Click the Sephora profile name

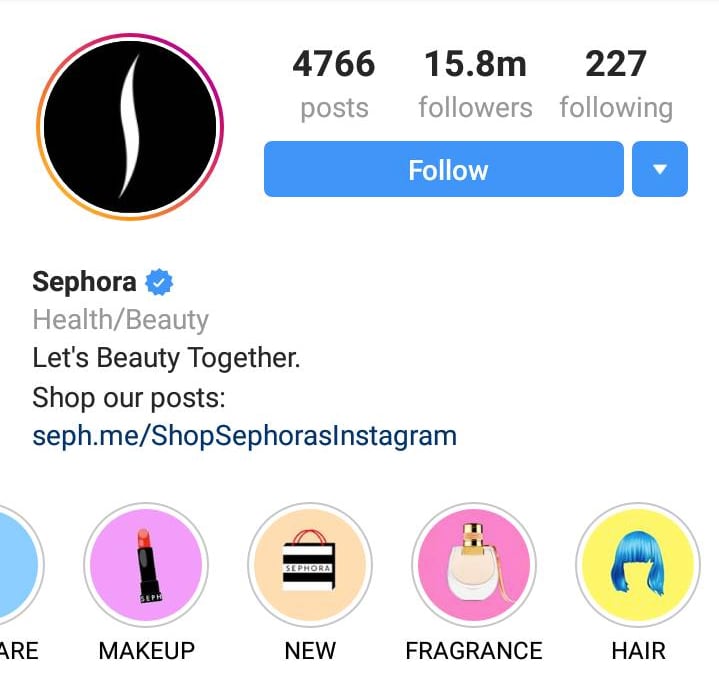point(84,282)
